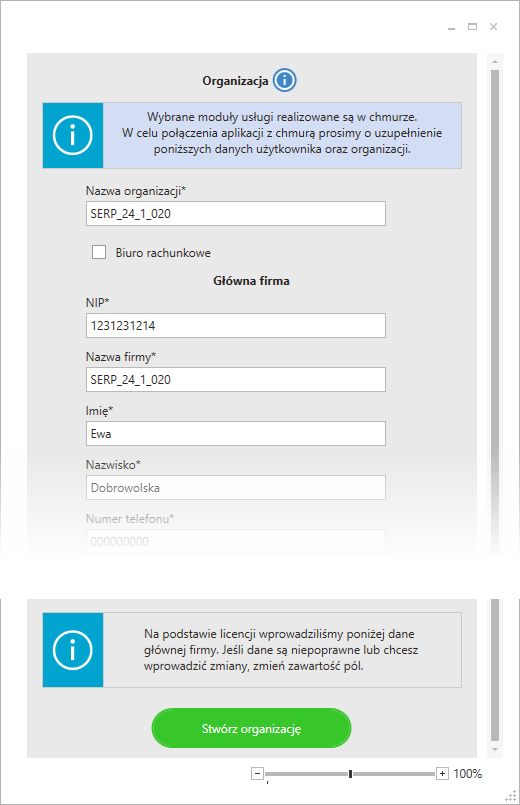Click the Nazwa firmy text field

coord(236,379)
